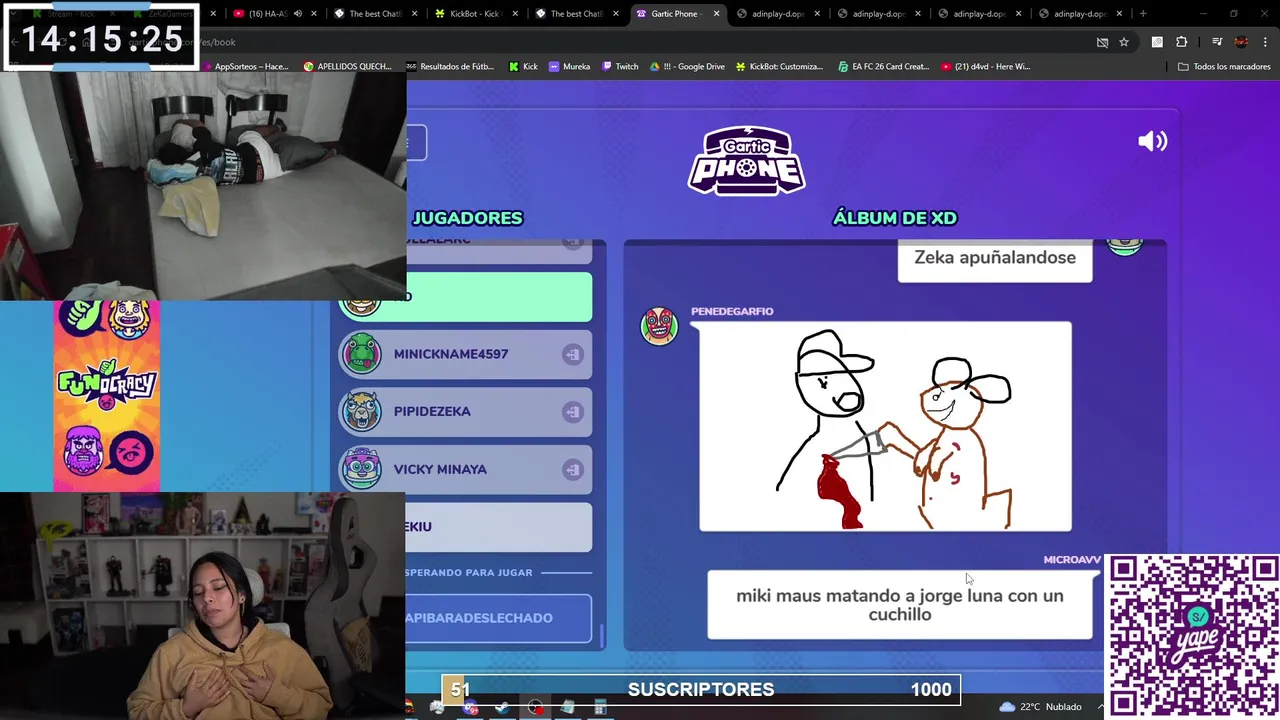
Task: Open the EA FC 26 Card Creat bookmark
Action: (x=883, y=66)
